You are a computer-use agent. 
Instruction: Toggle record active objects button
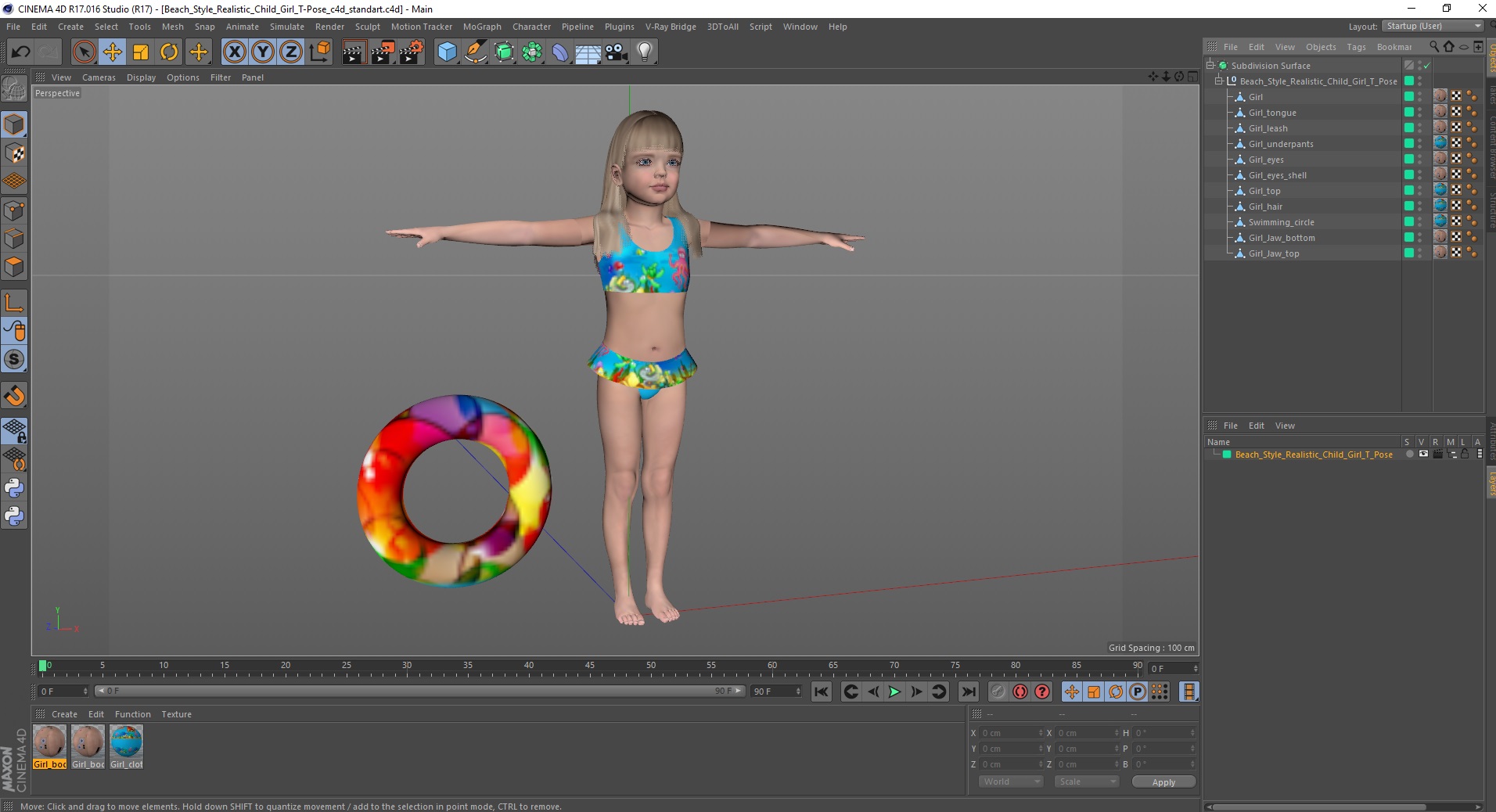[998, 692]
